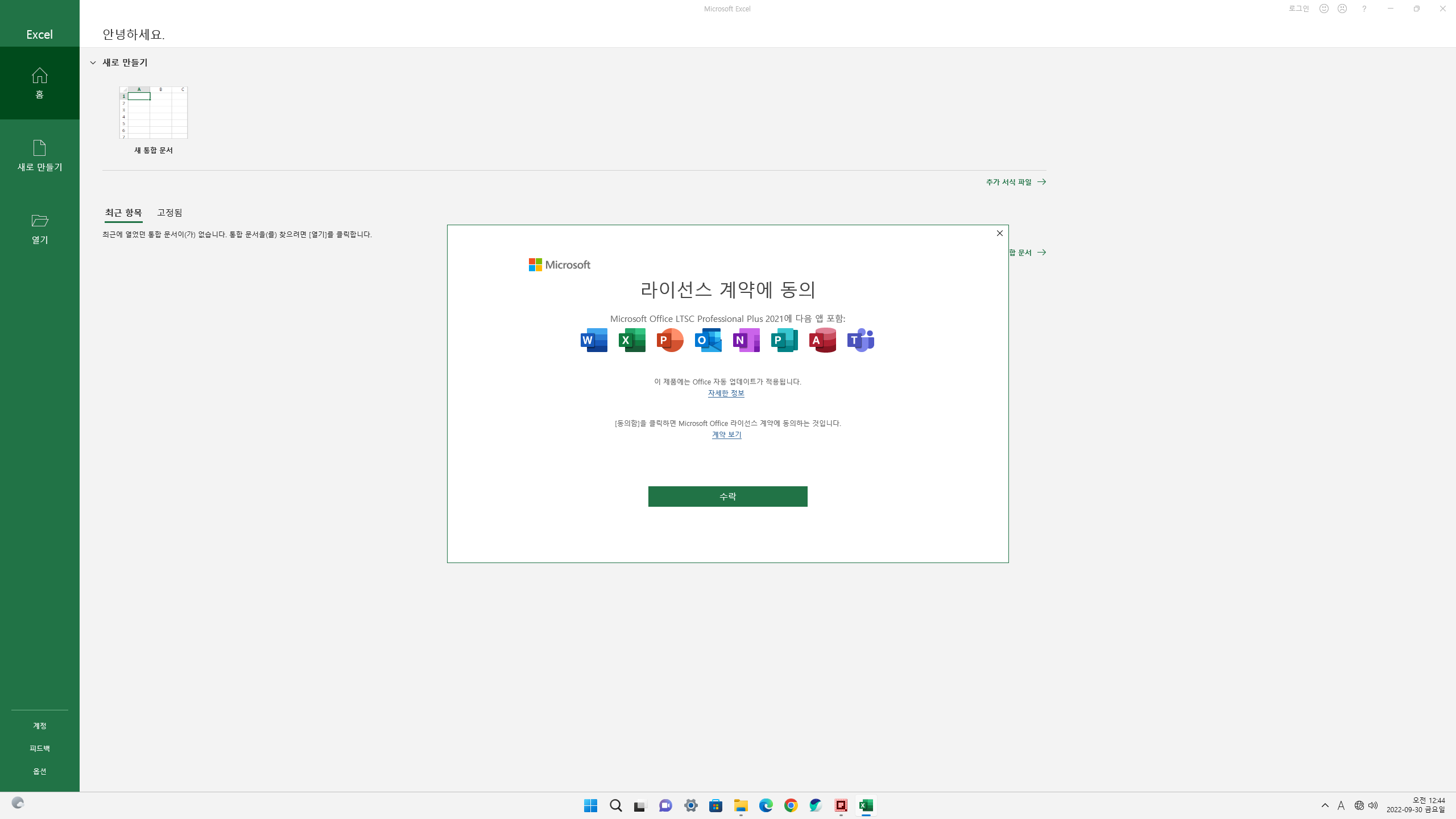Open File Explorer from the taskbar

click(741, 805)
